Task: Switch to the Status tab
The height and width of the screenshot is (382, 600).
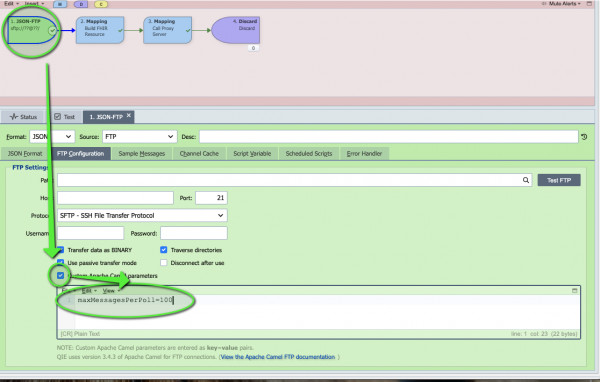Action: [x=23, y=117]
